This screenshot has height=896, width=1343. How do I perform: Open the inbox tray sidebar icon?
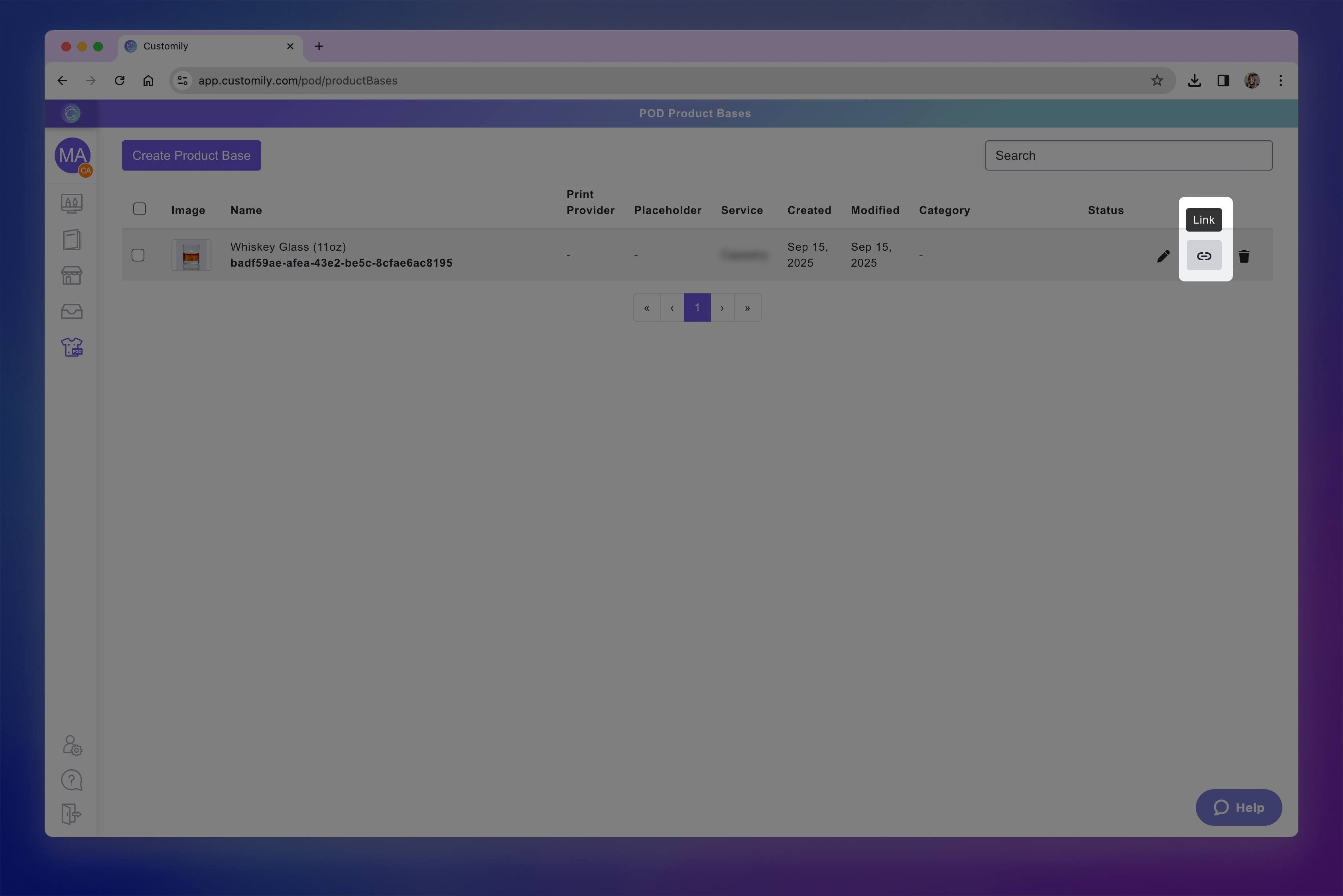(71, 311)
